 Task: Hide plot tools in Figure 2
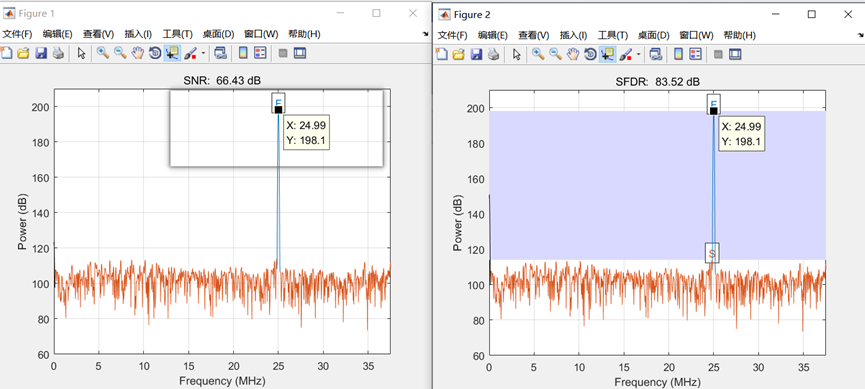pos(718,54)
